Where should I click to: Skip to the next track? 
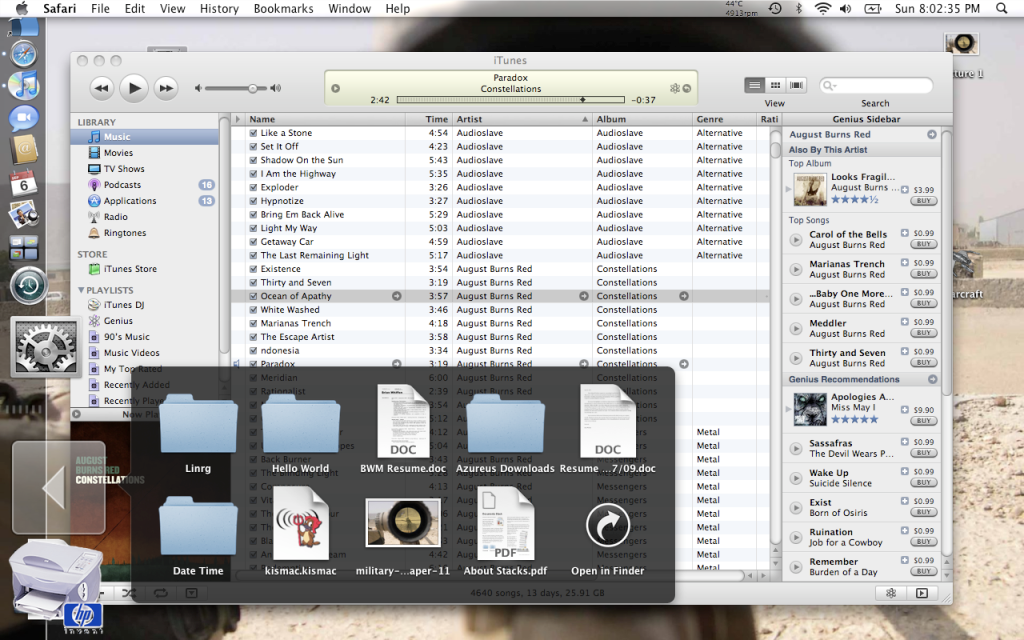coord(167,88)
